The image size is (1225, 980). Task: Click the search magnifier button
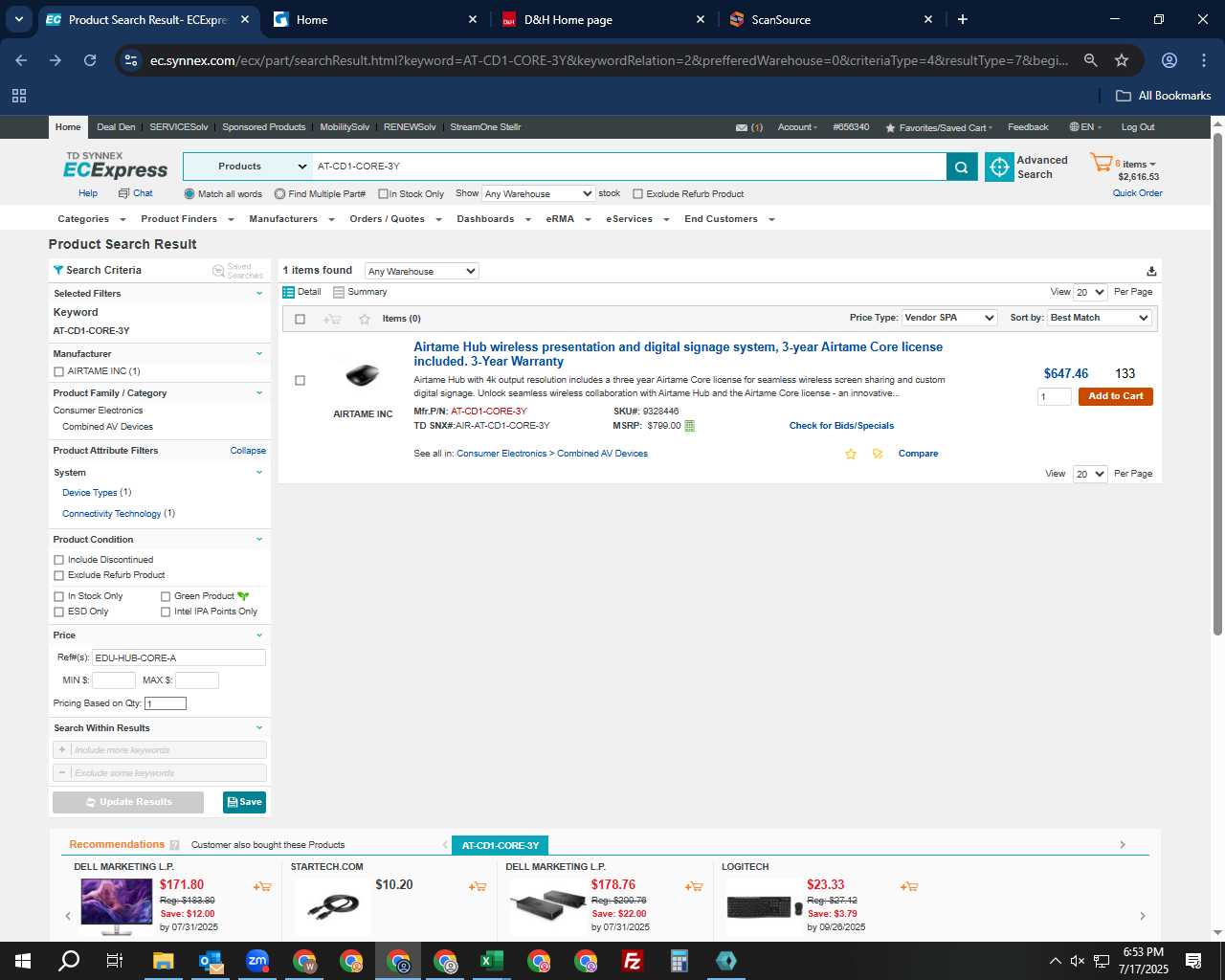coord(961,167)
